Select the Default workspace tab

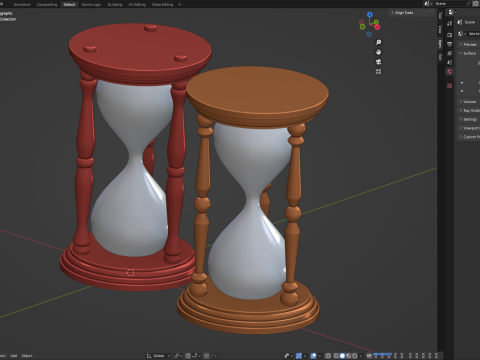point(69,4)
